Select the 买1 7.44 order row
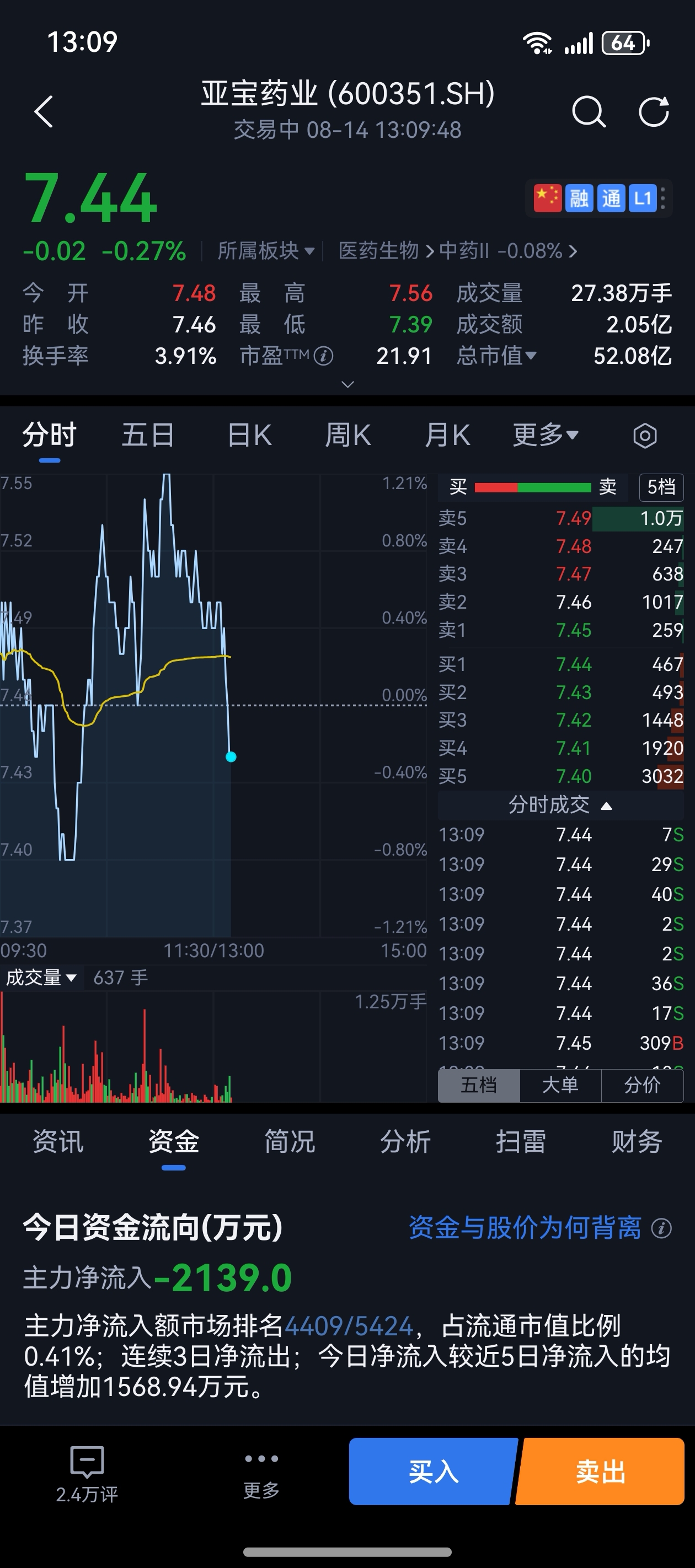Image resolution: width=695 pixels, height=1568 pixels. pos(560,664)
